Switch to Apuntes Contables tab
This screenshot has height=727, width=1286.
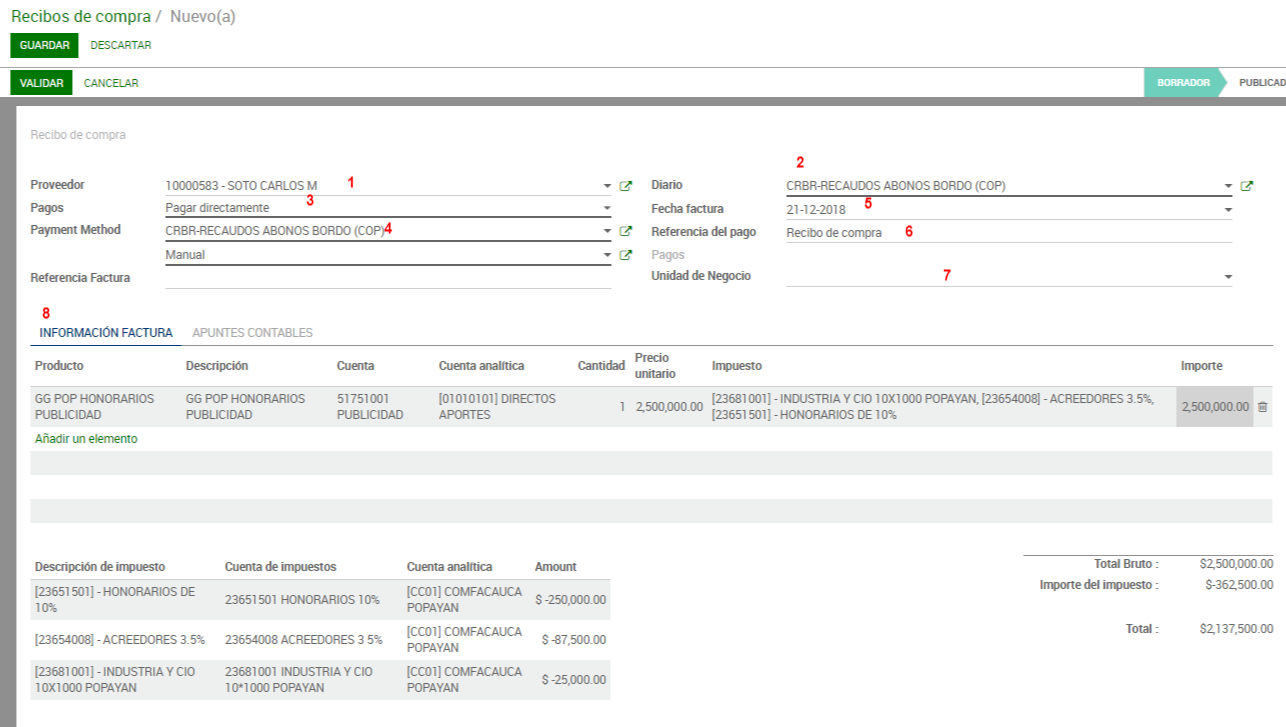click(x=252, y=333)
